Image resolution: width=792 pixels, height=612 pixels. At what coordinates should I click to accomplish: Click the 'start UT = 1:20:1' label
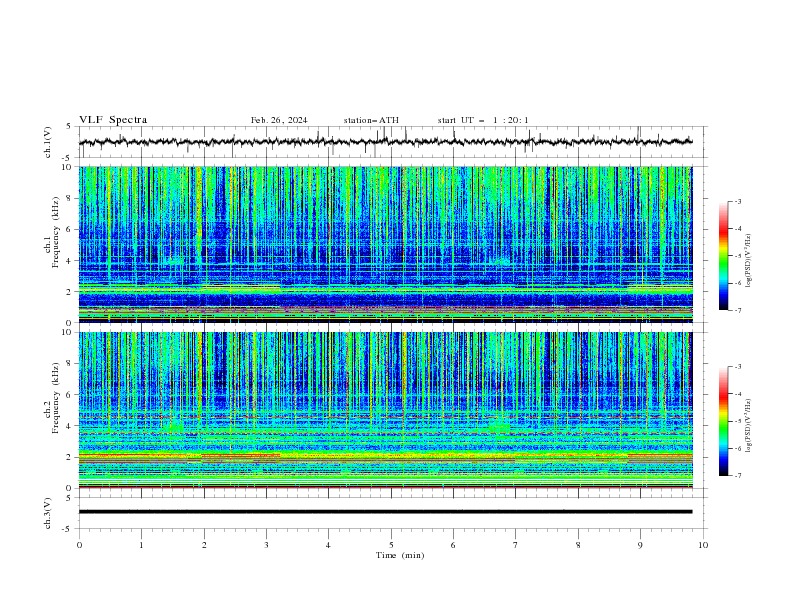point(483,120)
